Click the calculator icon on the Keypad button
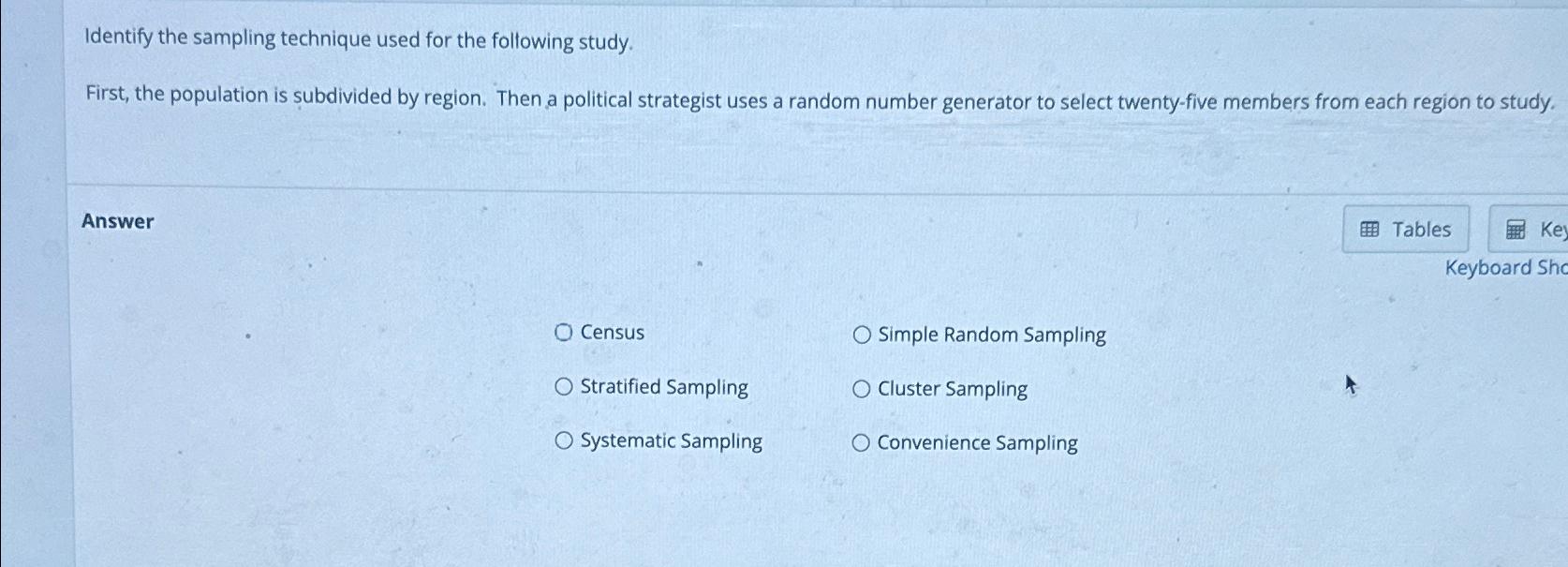Image resolution: width=1568 pixels, height=567 pixels. 1515,229
